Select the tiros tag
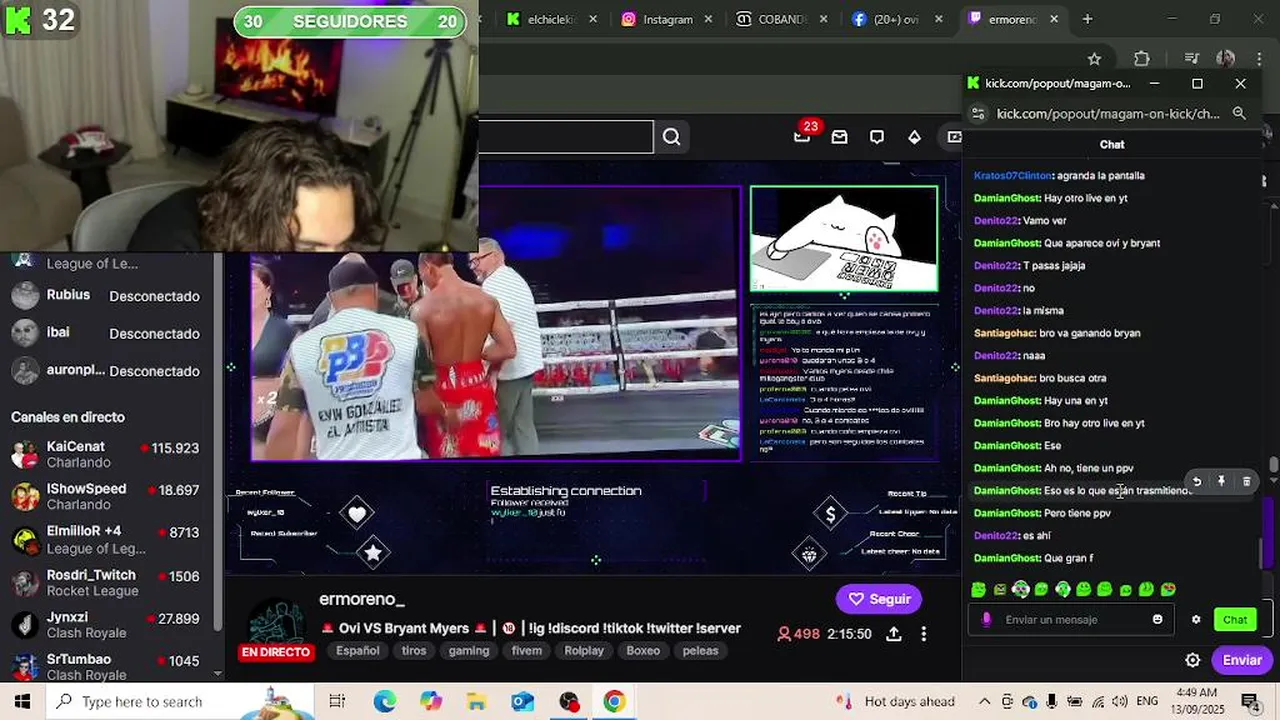The height and width of the screenshot is (720, 1280). (414, 650)
